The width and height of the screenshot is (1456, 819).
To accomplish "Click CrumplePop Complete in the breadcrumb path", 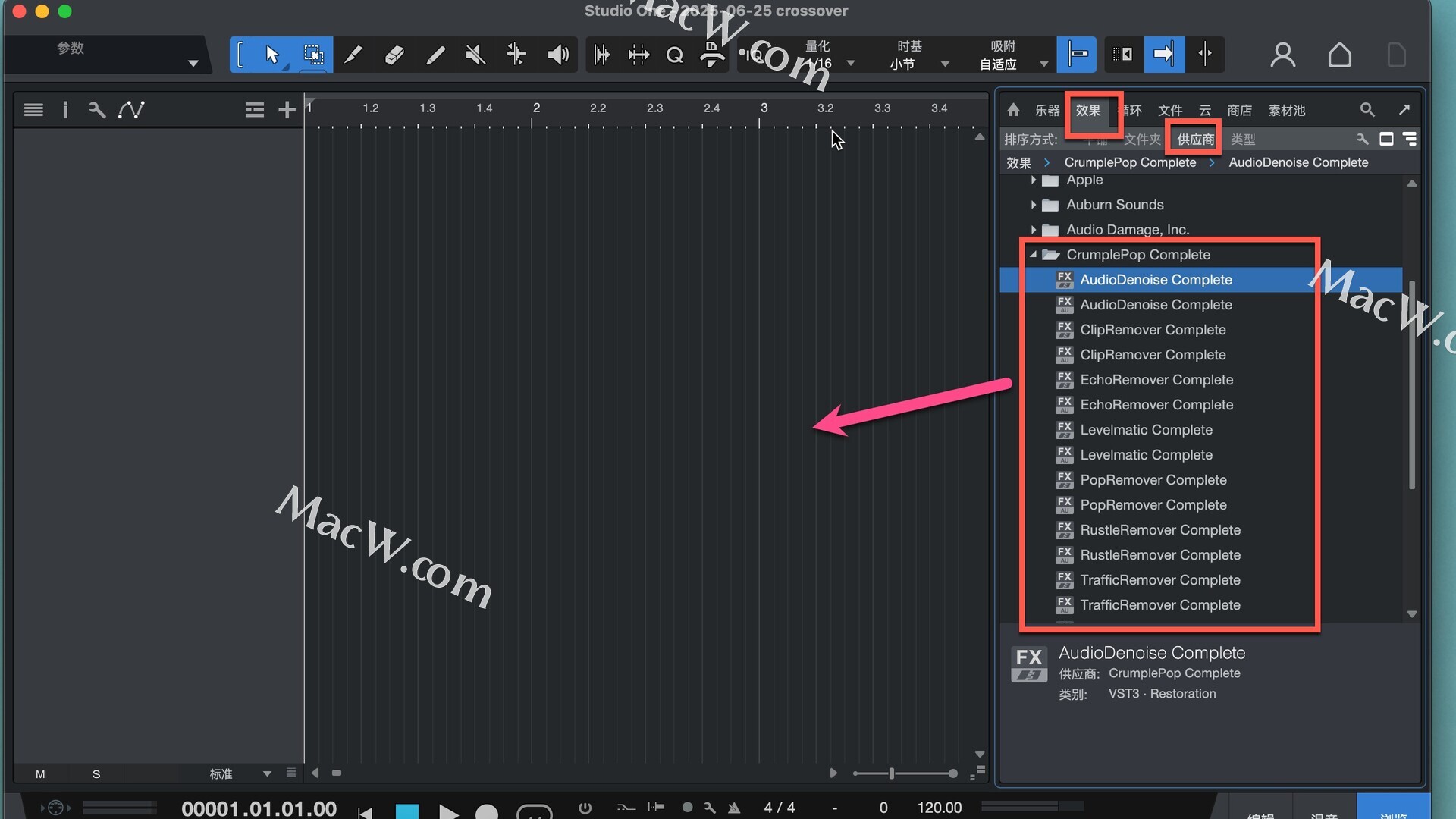I will click(1130, 162).
